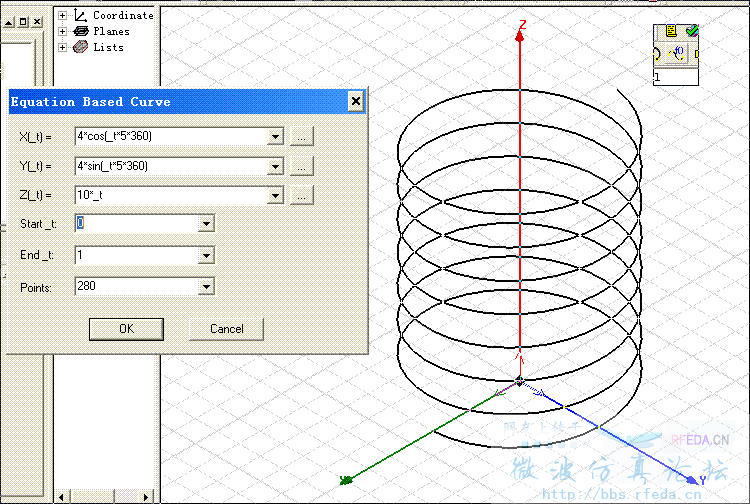Viewport: 750px width, 504px height.
Task: Open the Points dropdown
Action: 206,287
